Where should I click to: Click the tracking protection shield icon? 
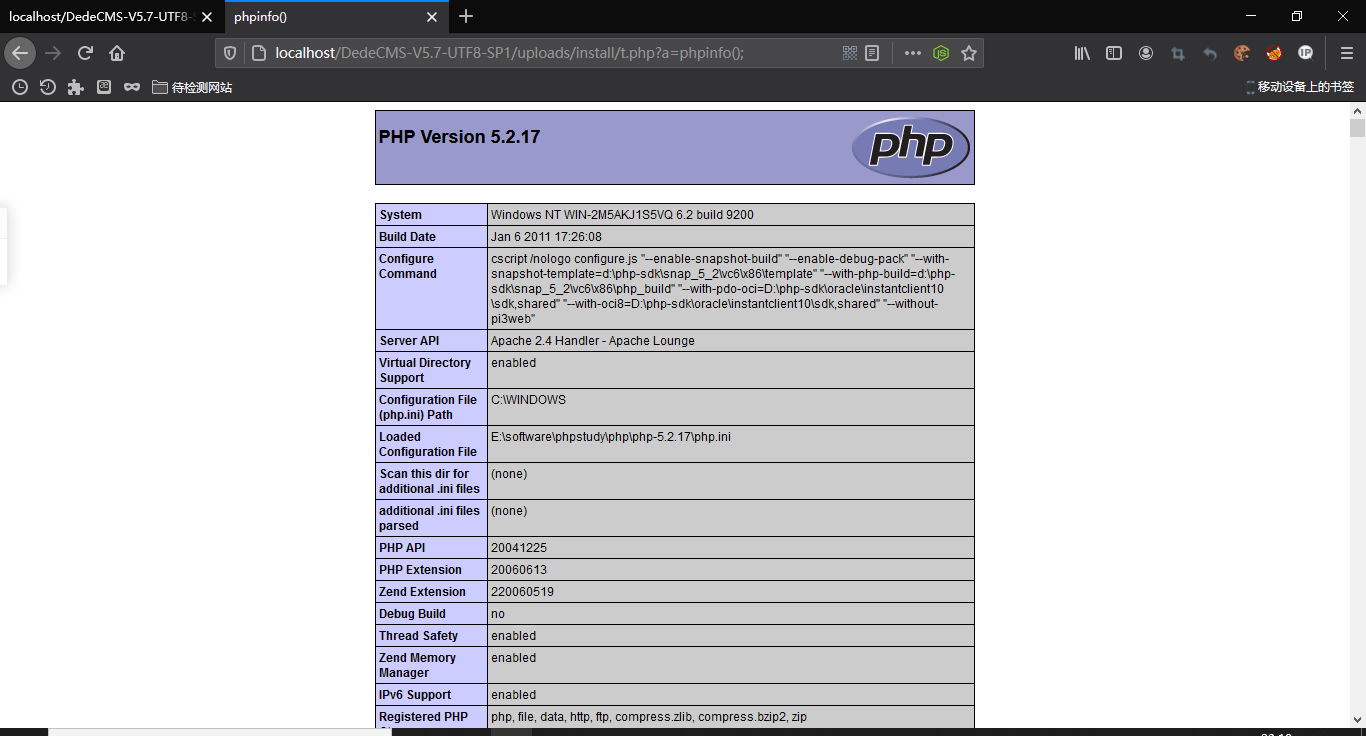click(x=230, y=53)
